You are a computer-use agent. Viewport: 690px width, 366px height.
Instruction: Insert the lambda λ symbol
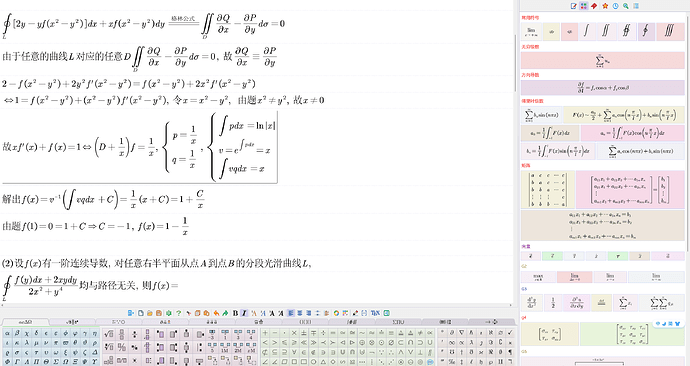pos(26,343)
